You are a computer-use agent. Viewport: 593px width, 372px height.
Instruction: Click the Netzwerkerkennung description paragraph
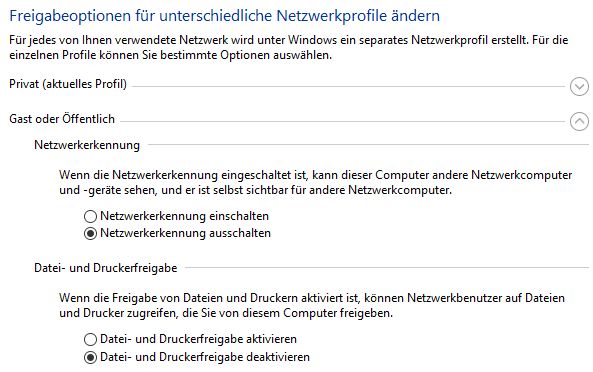315,182
